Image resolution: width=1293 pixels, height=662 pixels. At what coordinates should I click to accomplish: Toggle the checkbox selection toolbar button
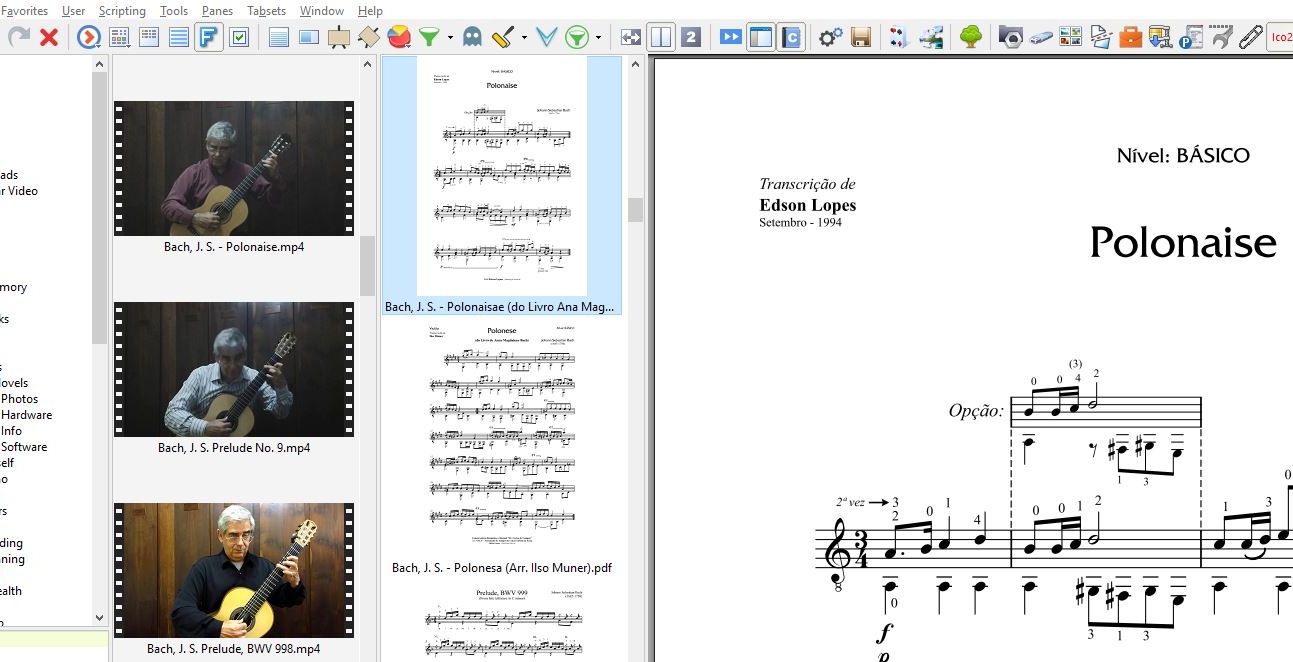tap(239, 38)
